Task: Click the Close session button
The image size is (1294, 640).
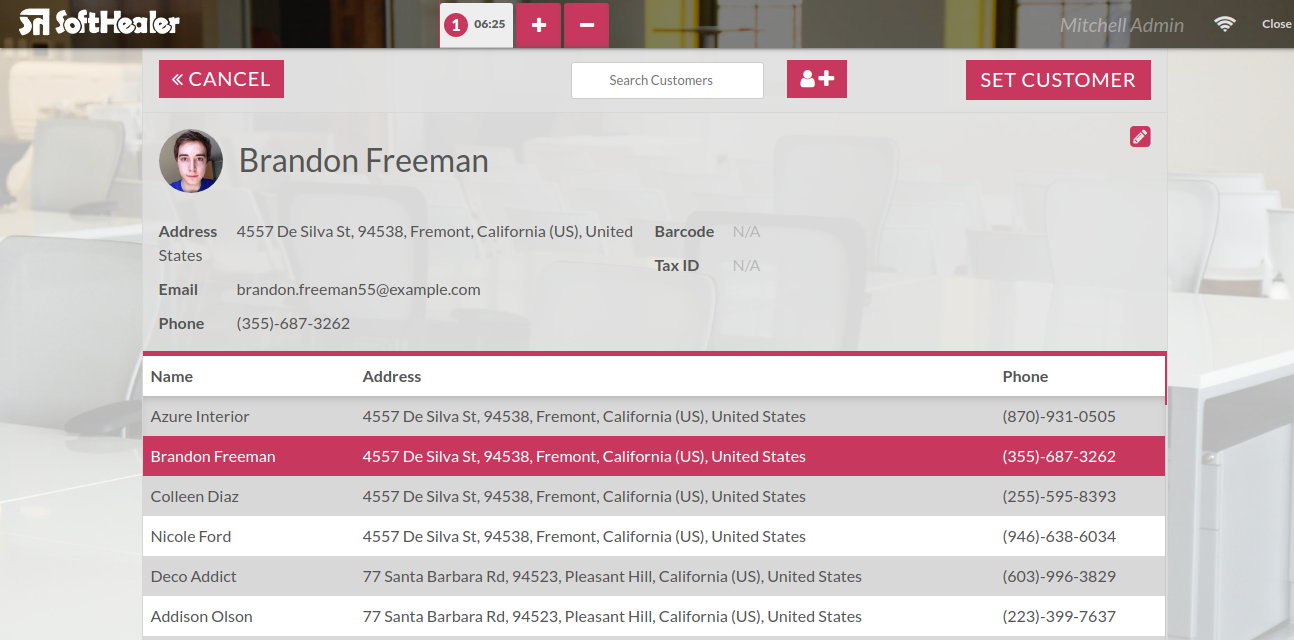Action: tap(1276, 24)
